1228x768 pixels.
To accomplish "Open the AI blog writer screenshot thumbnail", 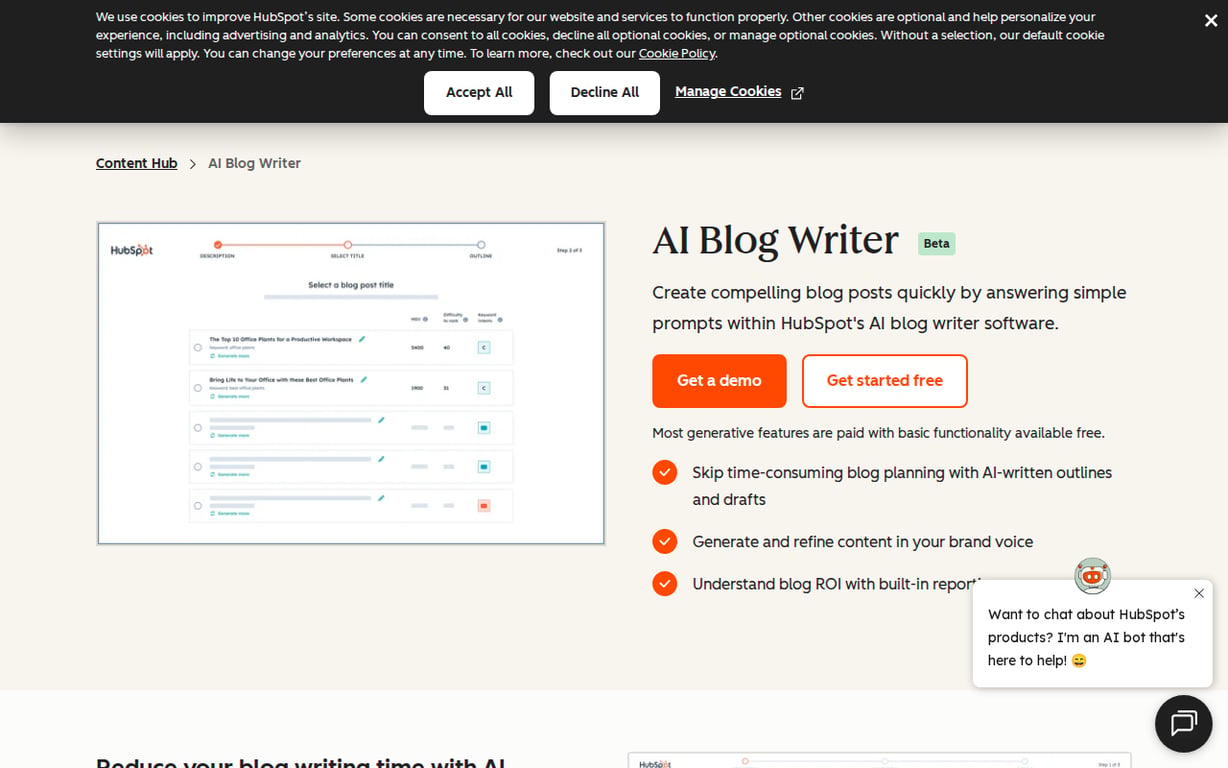I will pos(351,384).
